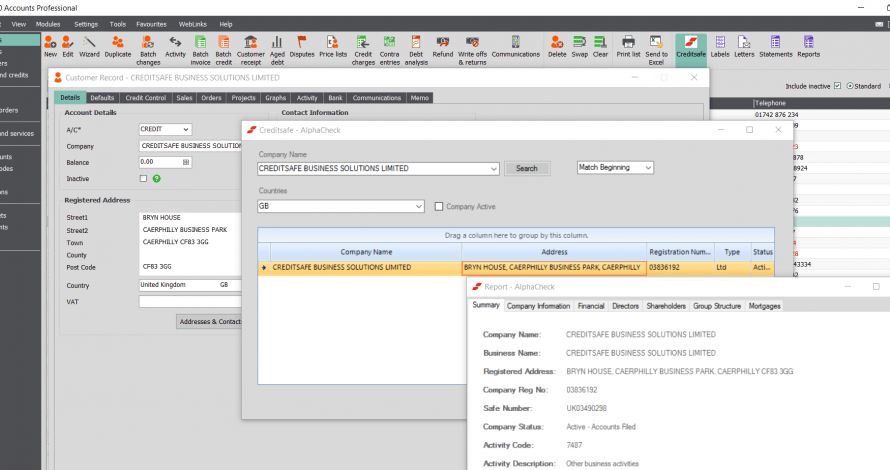Click the Swap toolbar icon
Image resolution: width=890 pixels, height=470 pixels.
(580, 46)
